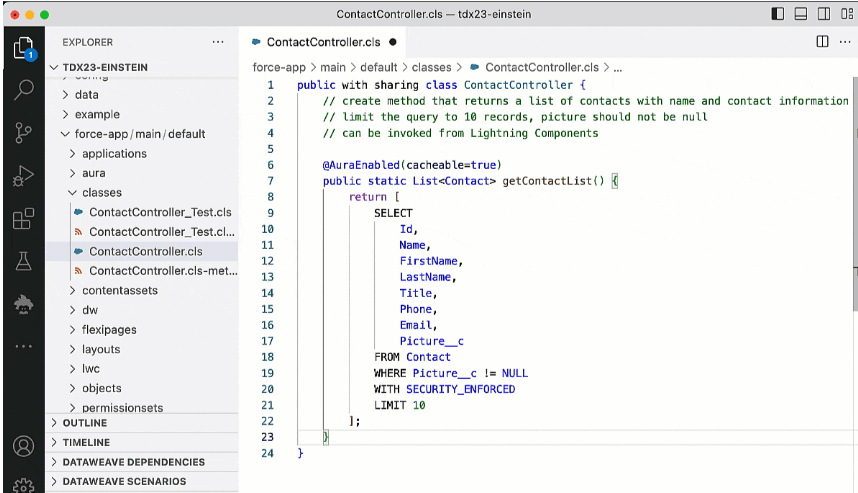The width and height of the screenshot is (858, 493).
Task: Open the Explorer view icon
Action: click(24, 48)
